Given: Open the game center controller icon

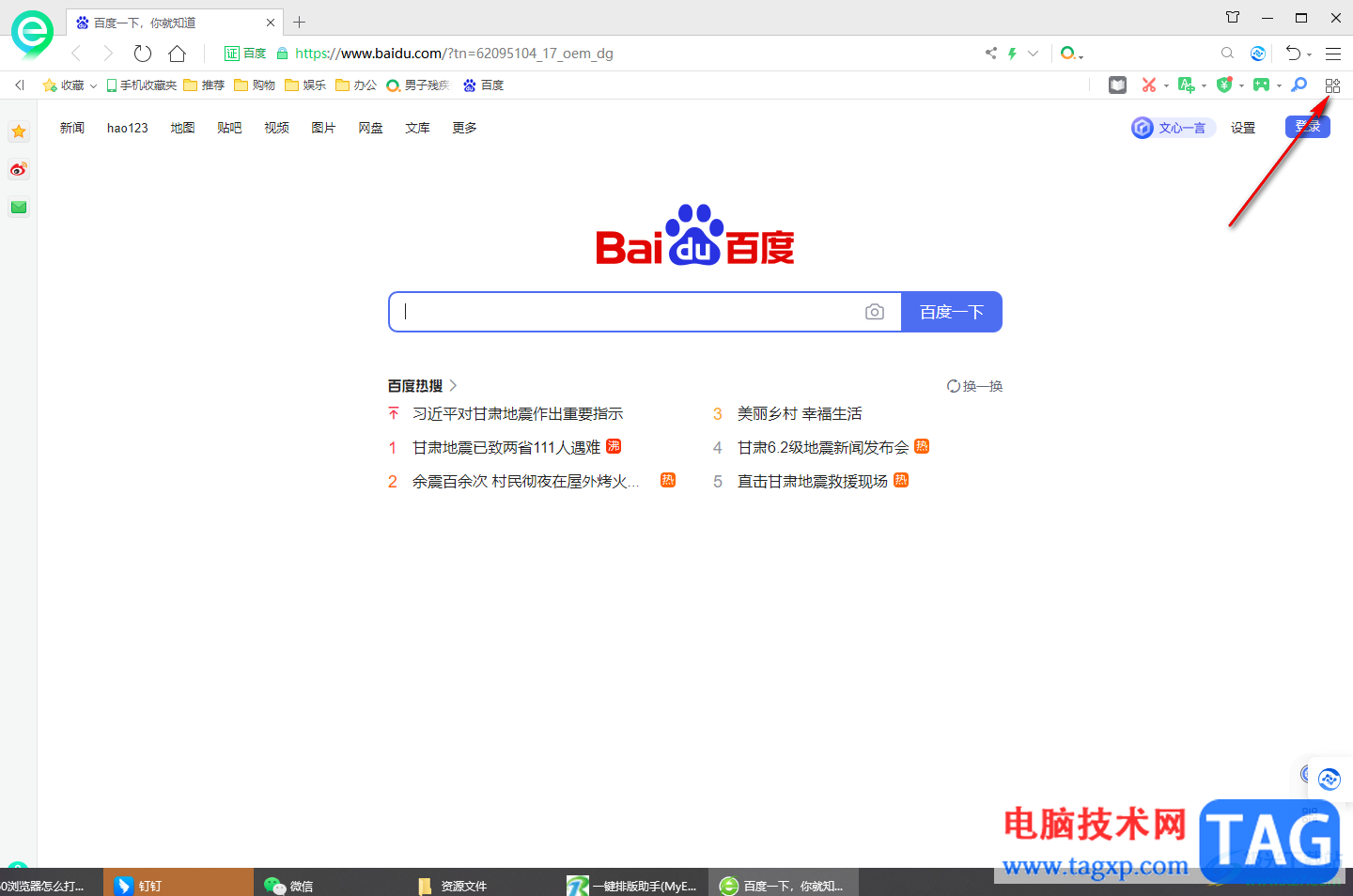Looking at the screenshot, I should click(x=1261, y=85).
